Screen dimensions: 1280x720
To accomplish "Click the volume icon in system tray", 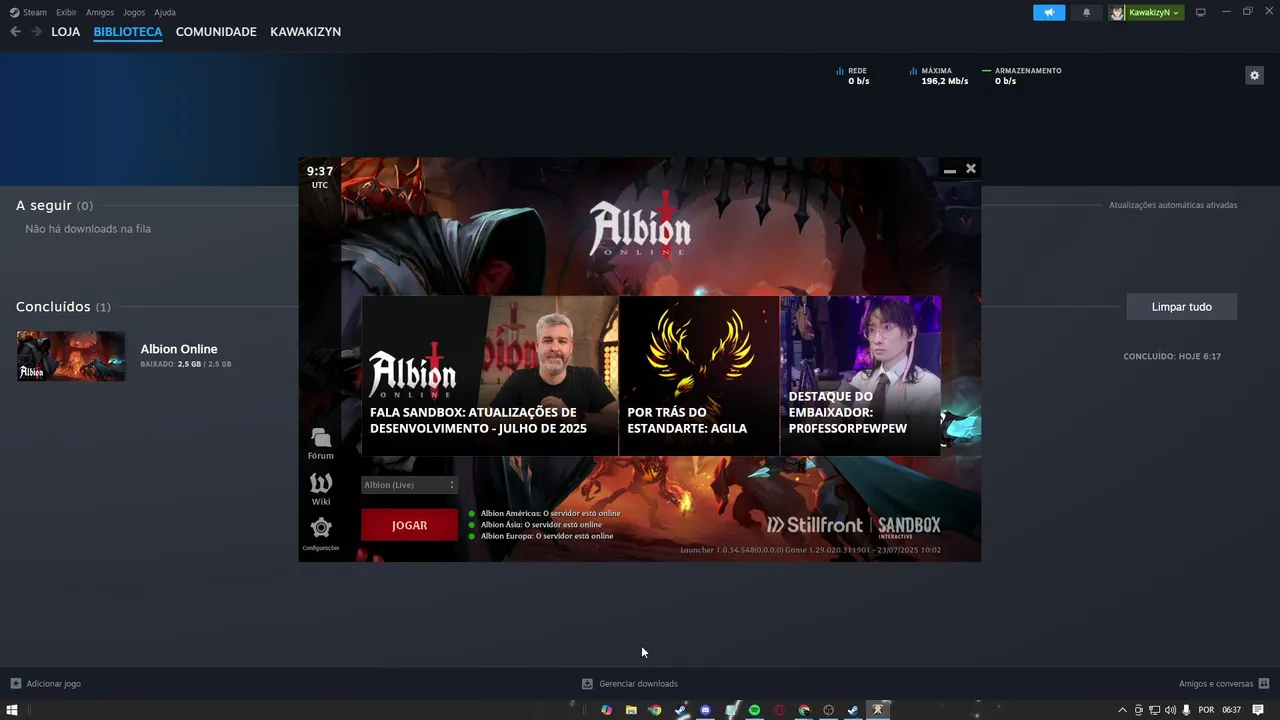I will (x=1170, y=710).
